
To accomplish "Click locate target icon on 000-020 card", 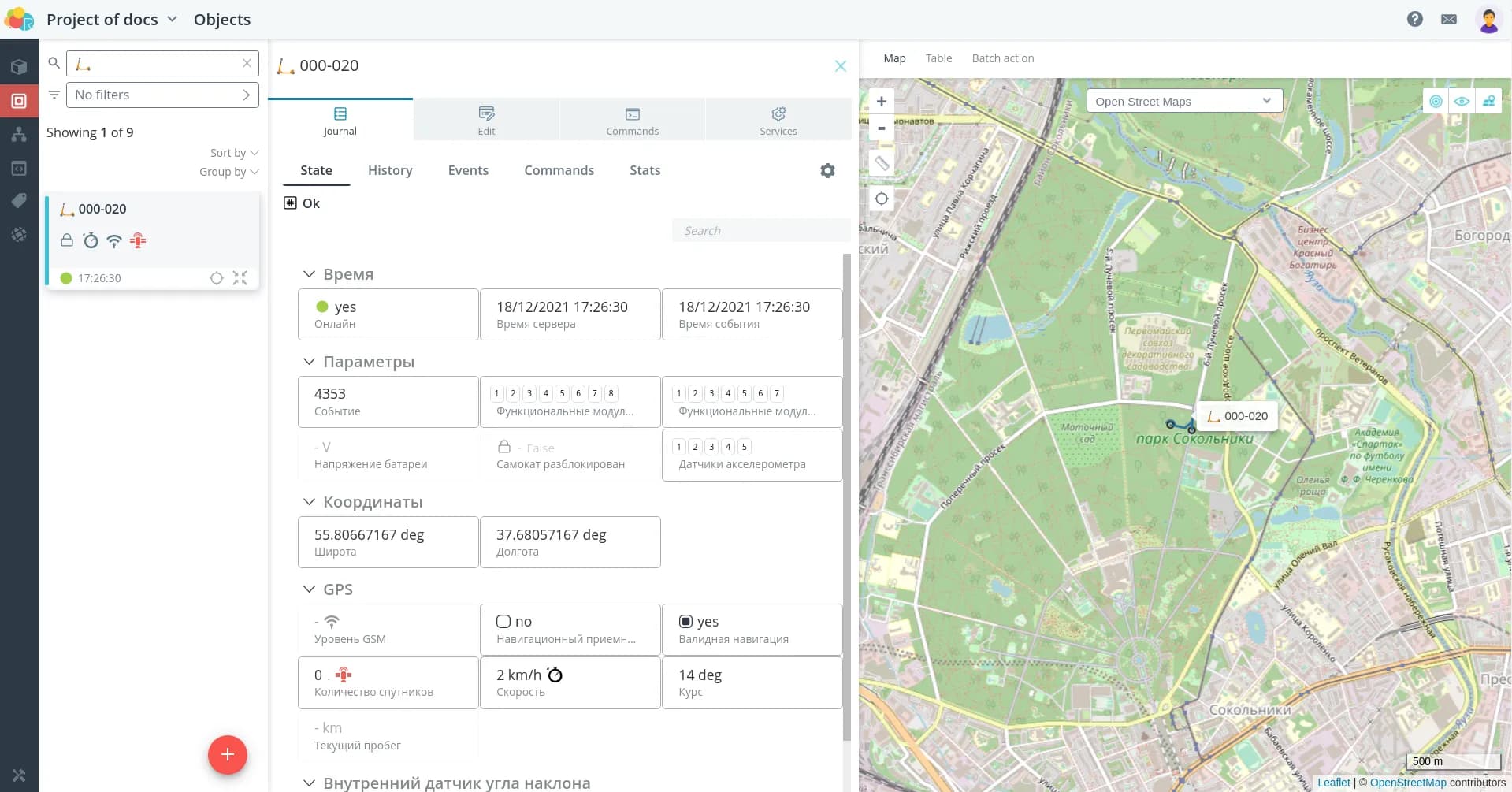I will (x=217, y=278).
